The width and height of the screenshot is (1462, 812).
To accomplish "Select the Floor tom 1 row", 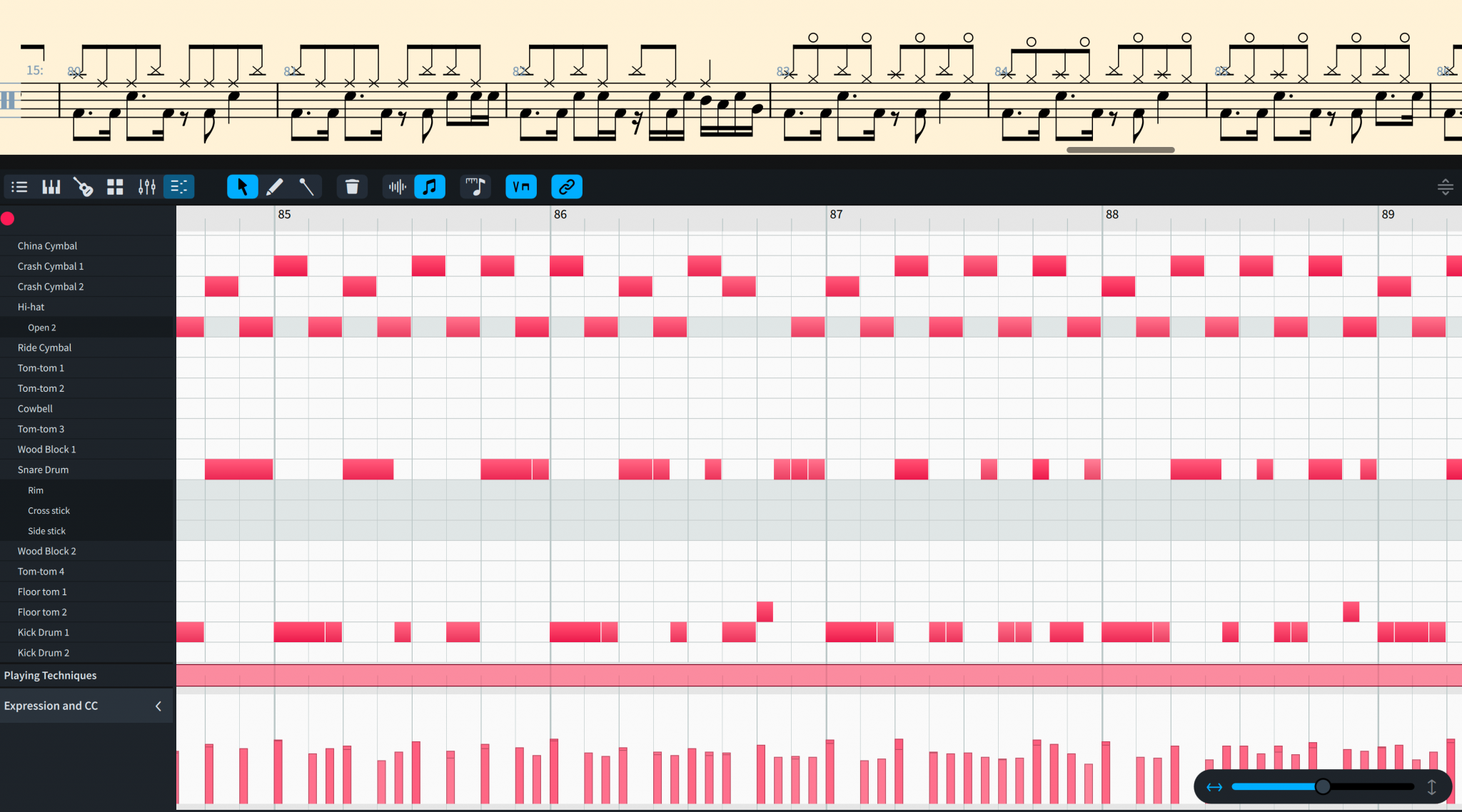I will (x=88, y=592).
